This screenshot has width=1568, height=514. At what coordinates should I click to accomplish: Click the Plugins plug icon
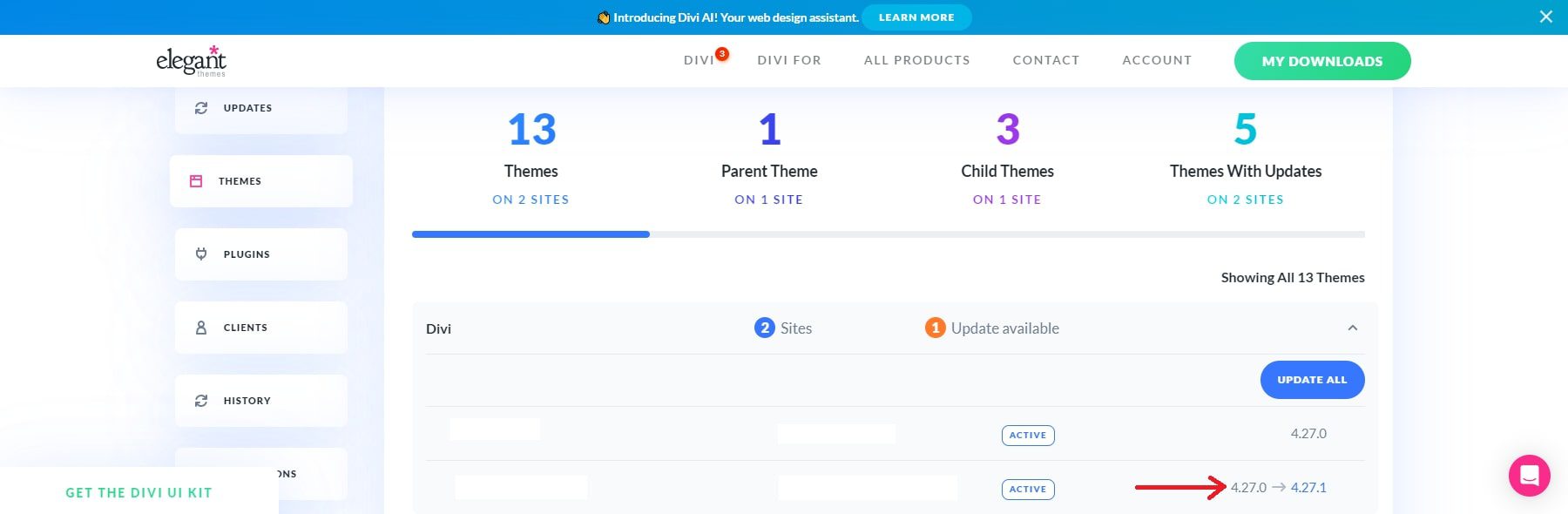201,254
